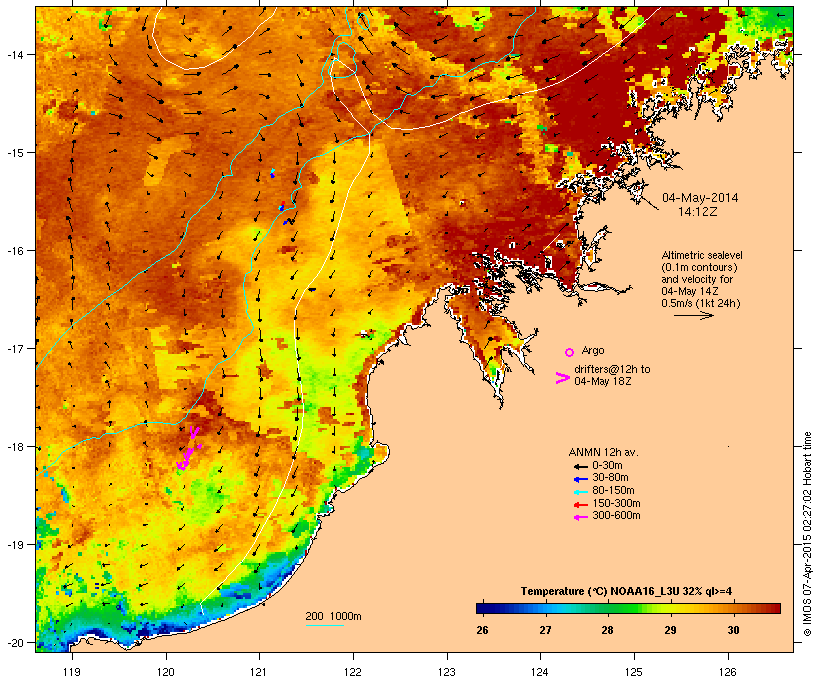
Task: Click the latitude axis label -17
Action: tap(14, 348)
